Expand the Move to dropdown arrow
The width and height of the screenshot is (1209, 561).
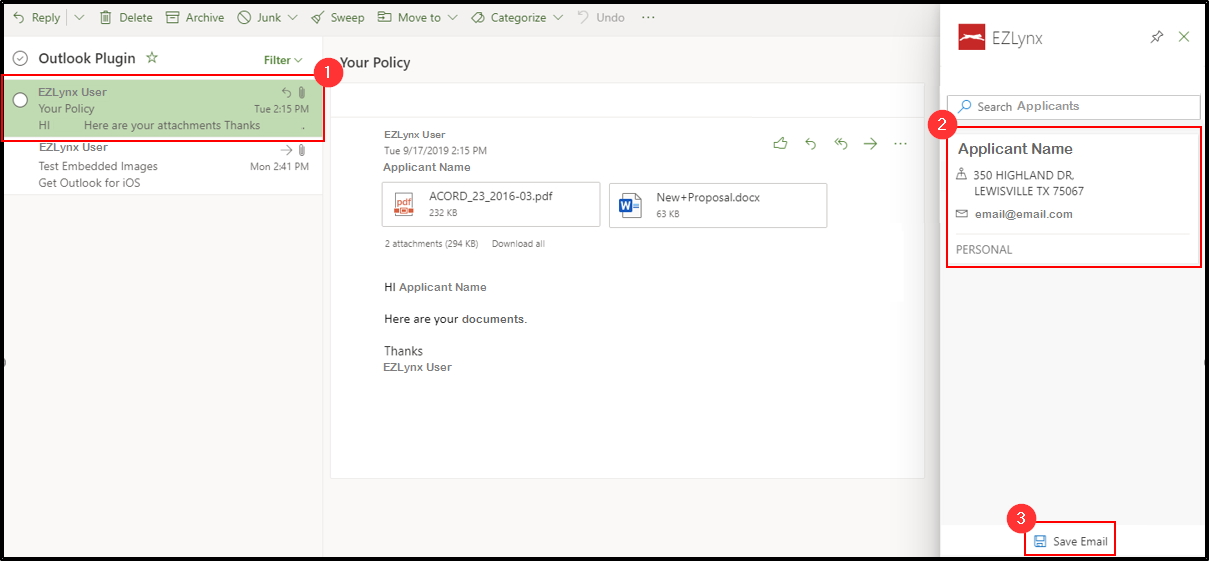point(452,17)
